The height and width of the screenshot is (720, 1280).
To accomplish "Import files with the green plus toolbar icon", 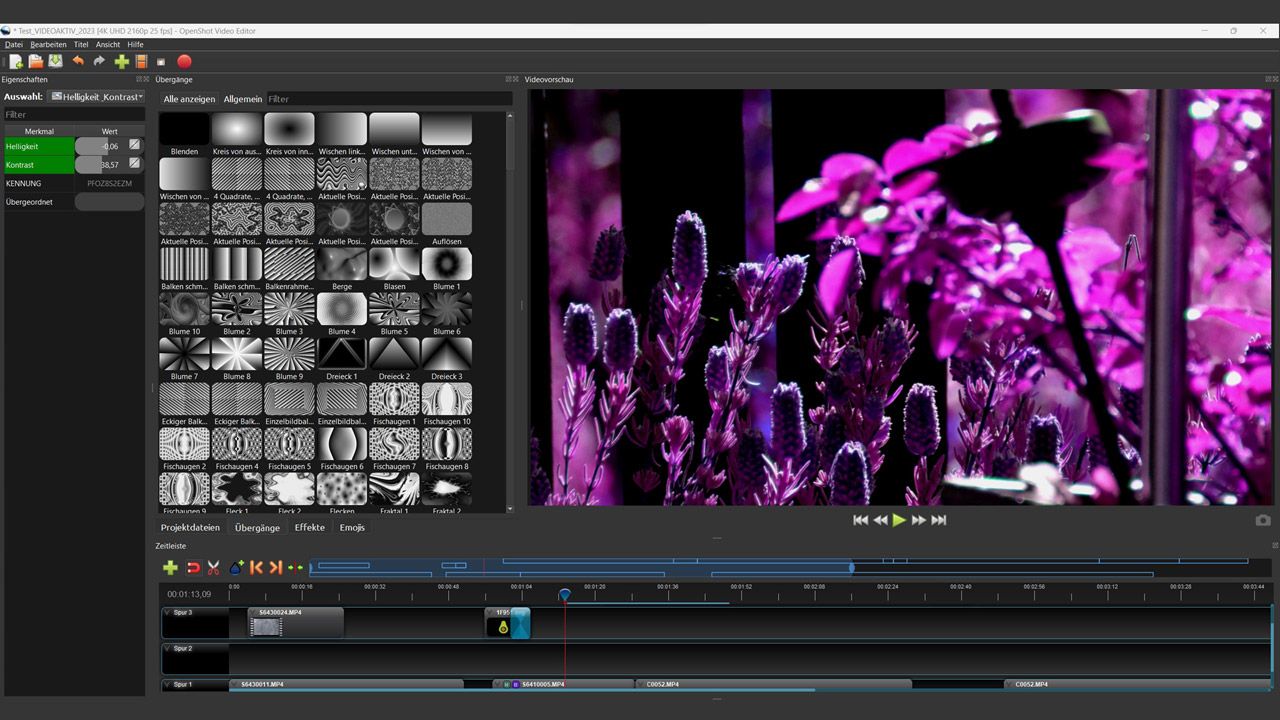I will tap(121, 61).
